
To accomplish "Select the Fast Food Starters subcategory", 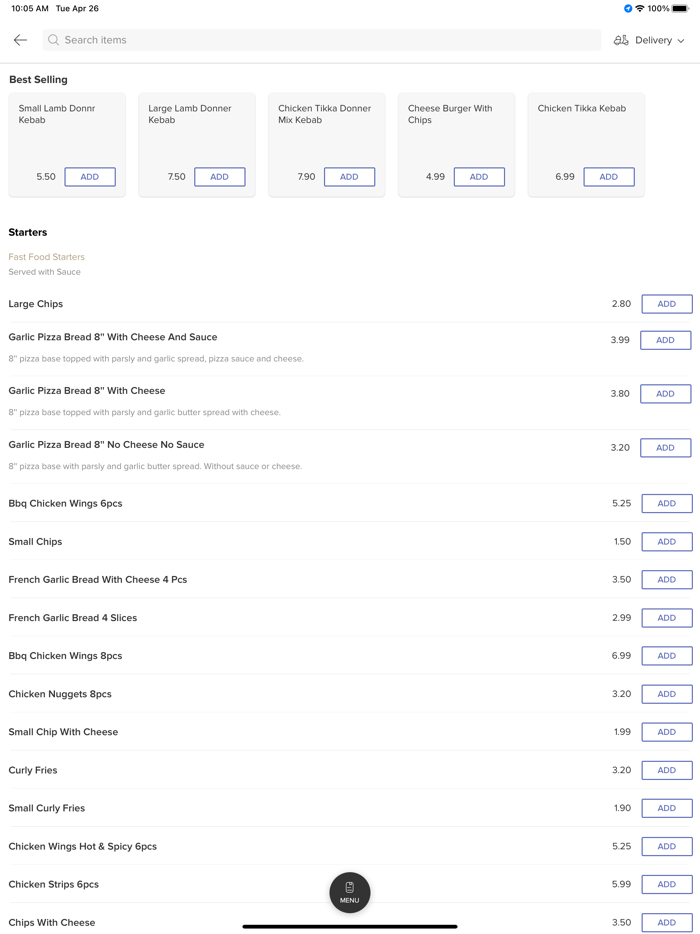I will 46,257.
